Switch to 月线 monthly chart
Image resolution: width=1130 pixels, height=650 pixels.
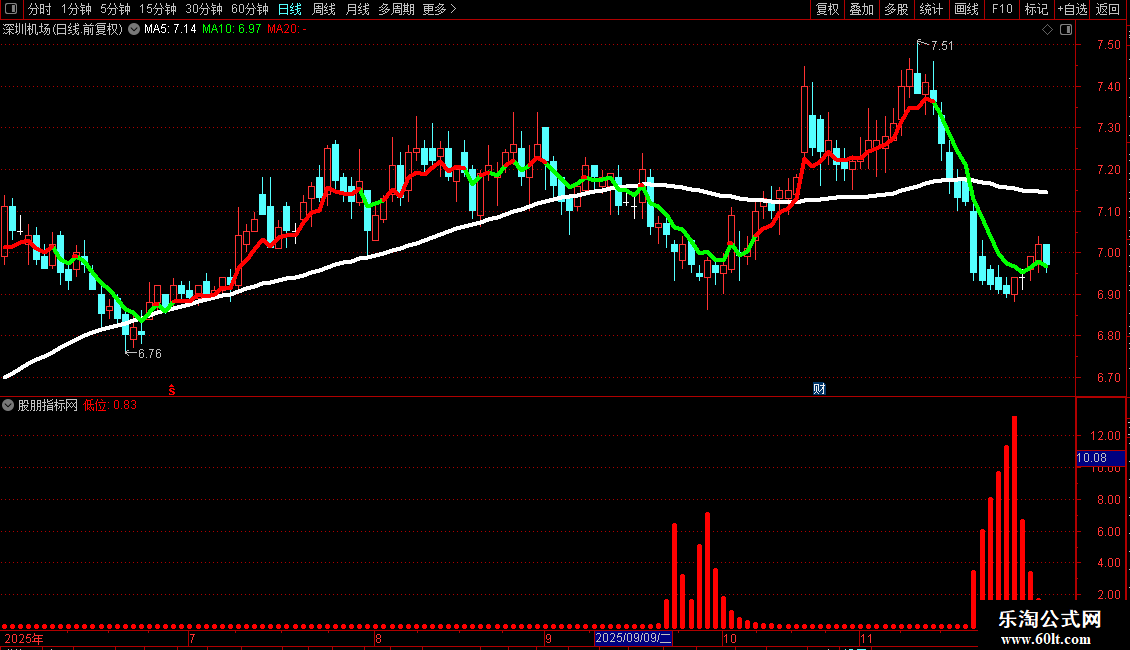[357, 9]
